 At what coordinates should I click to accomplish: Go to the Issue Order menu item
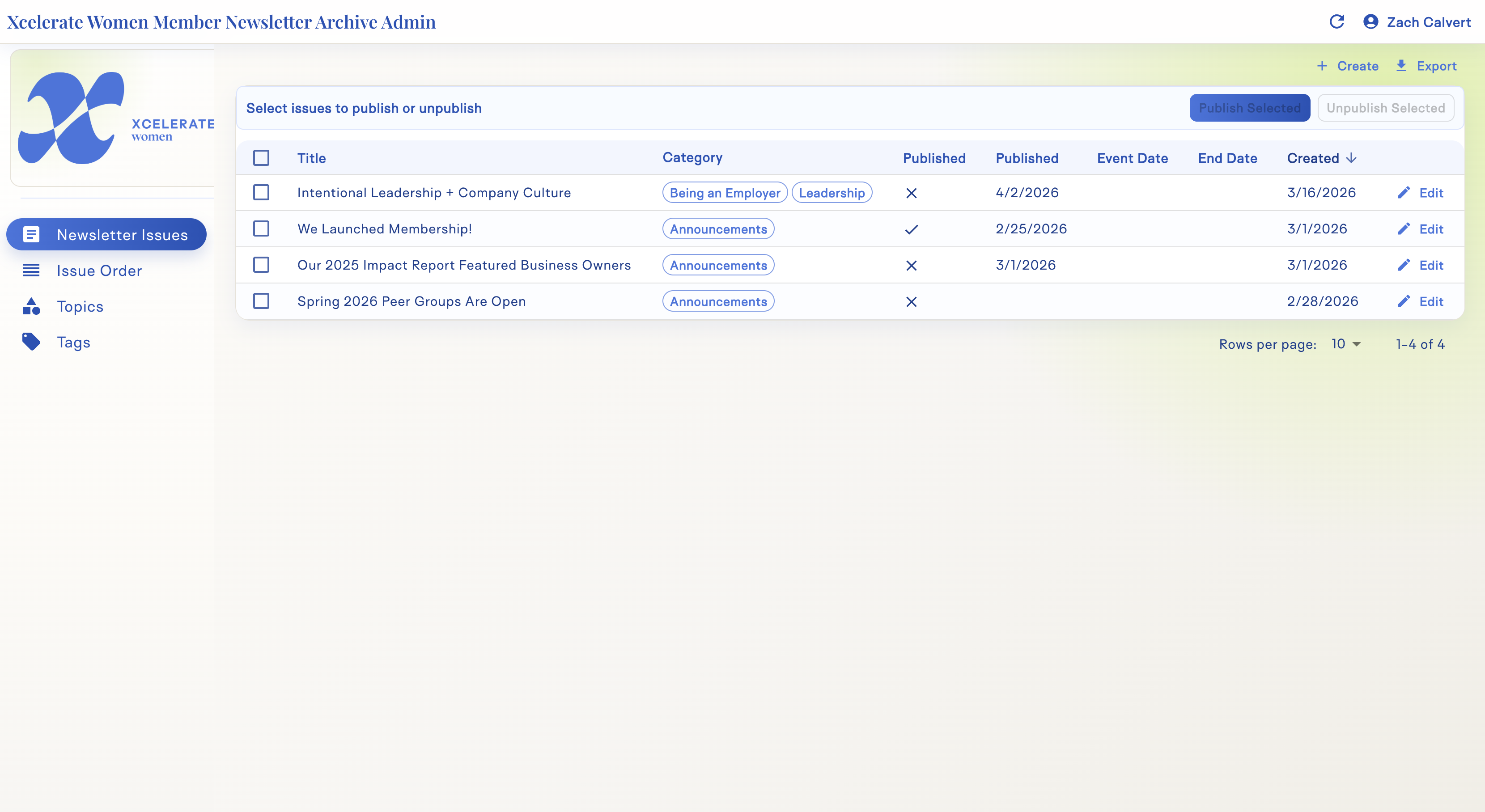[99, 270]
